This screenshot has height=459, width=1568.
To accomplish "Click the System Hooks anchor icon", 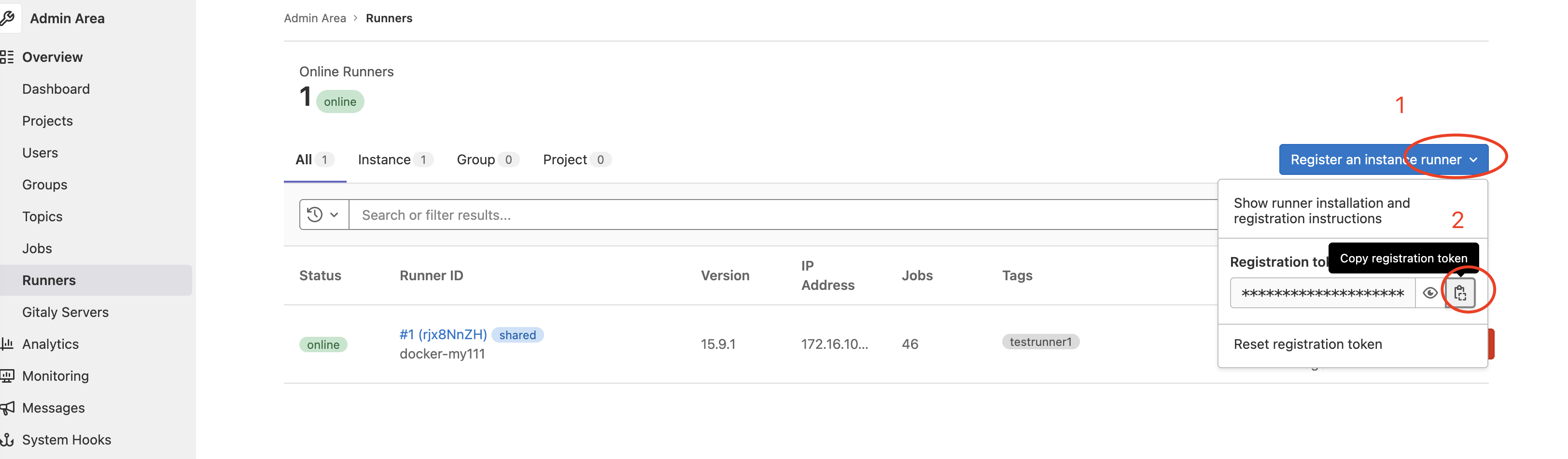I will [x=7, y=440].
